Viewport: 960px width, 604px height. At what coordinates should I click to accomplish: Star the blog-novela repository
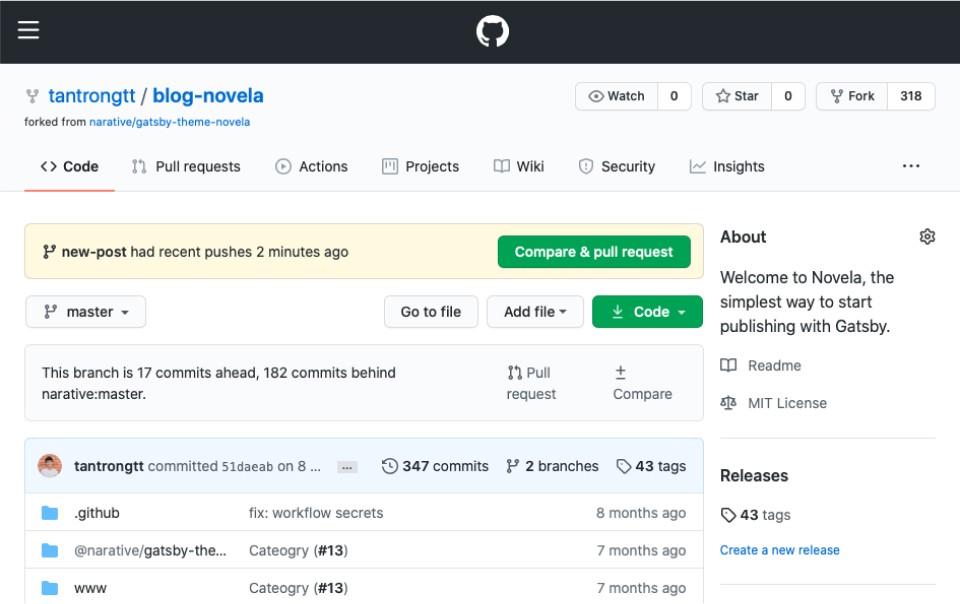737,96
